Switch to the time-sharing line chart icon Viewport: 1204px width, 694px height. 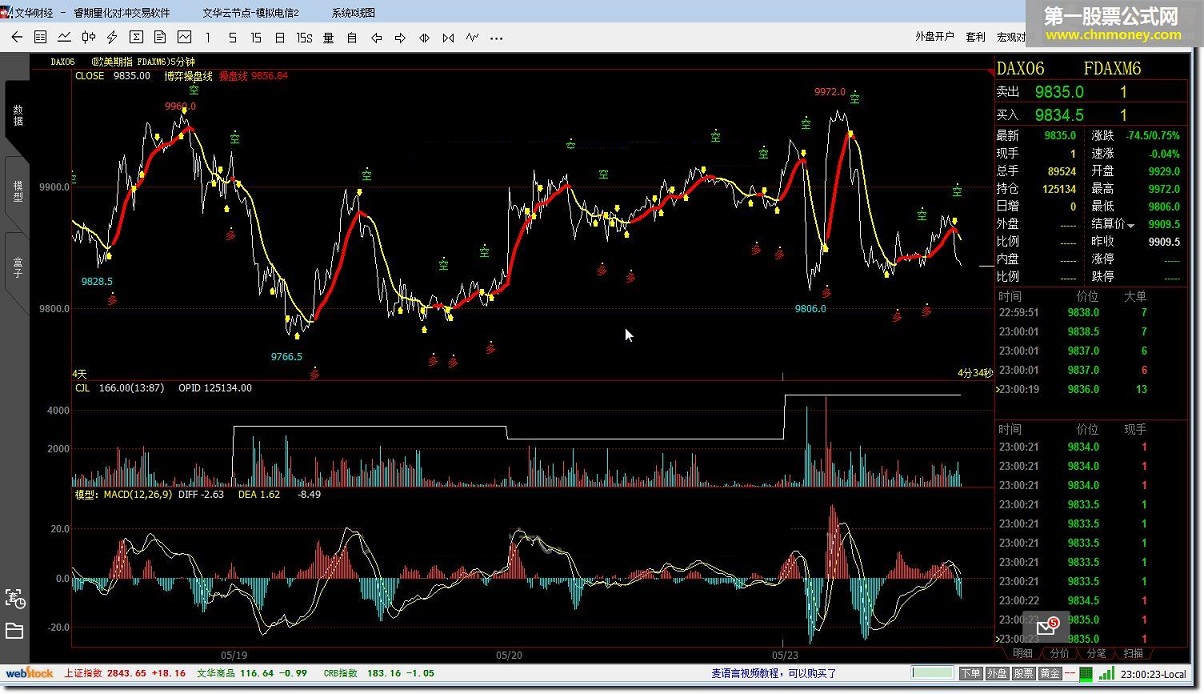[x=64, y=37]
